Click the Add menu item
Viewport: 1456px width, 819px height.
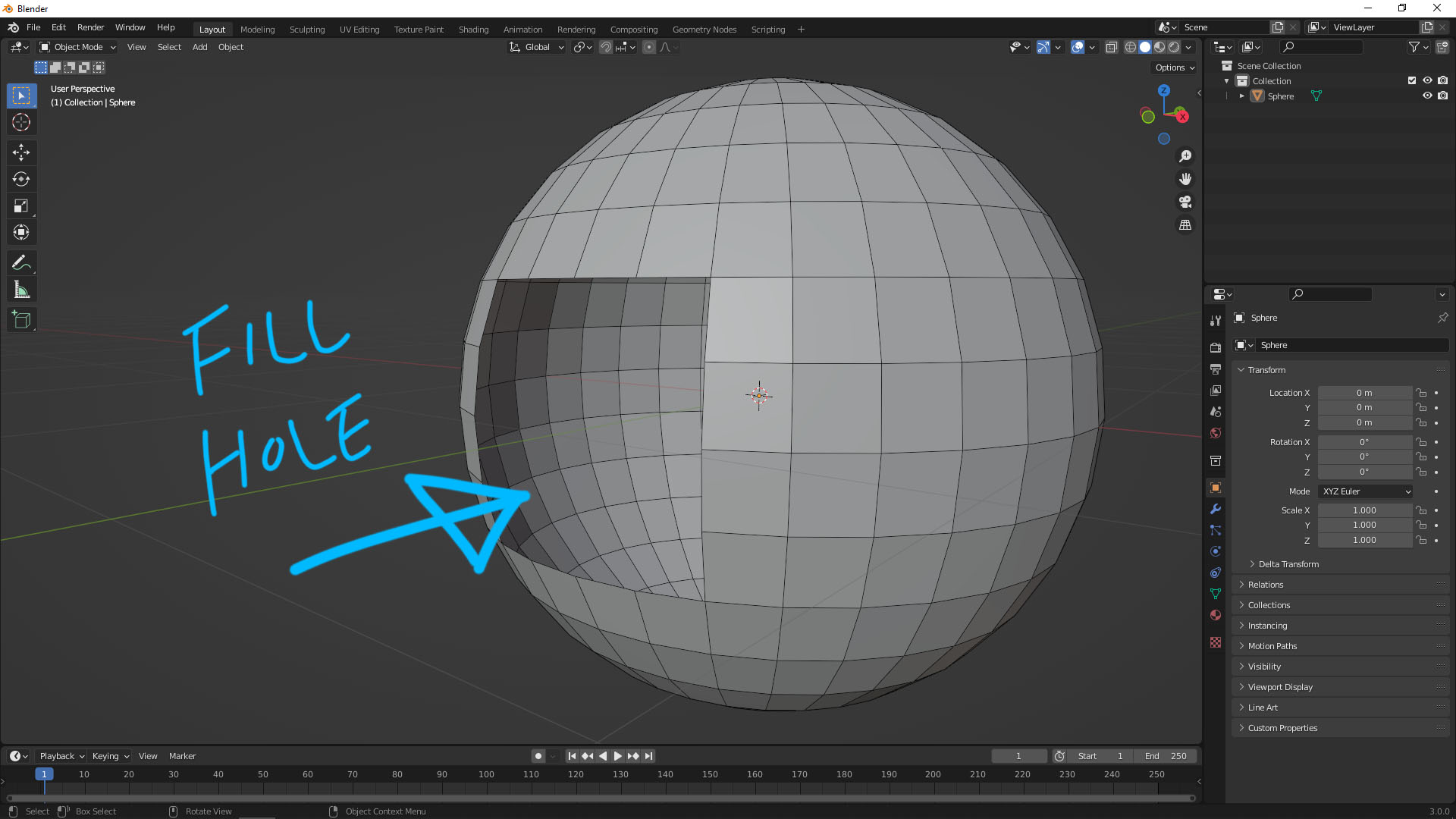click(199, 47)
